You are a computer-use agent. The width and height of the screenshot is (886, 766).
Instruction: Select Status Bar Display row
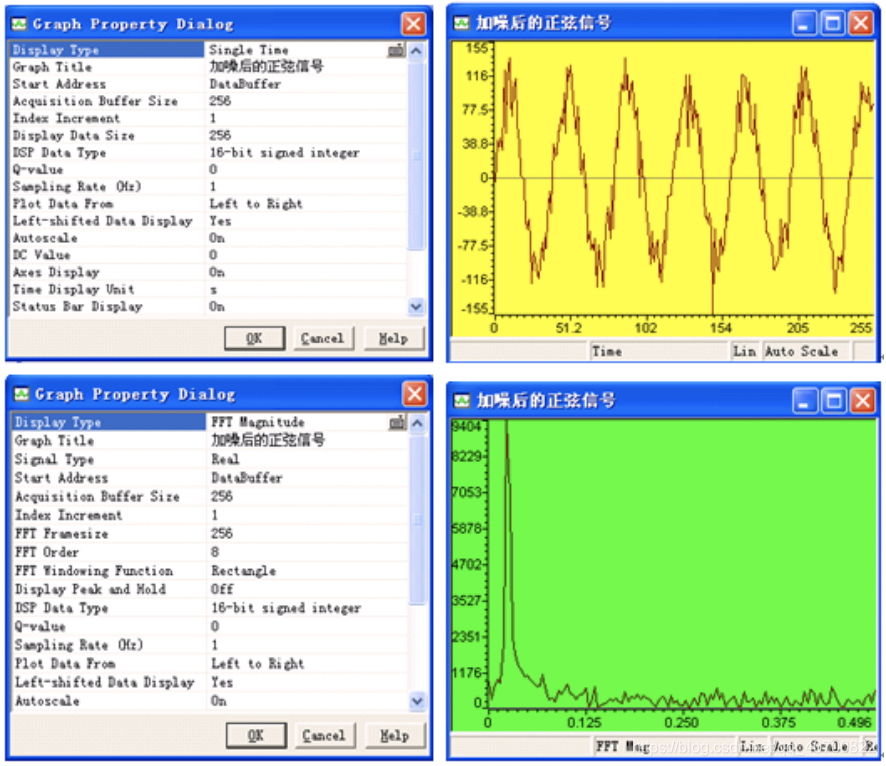tap(209, 306)
